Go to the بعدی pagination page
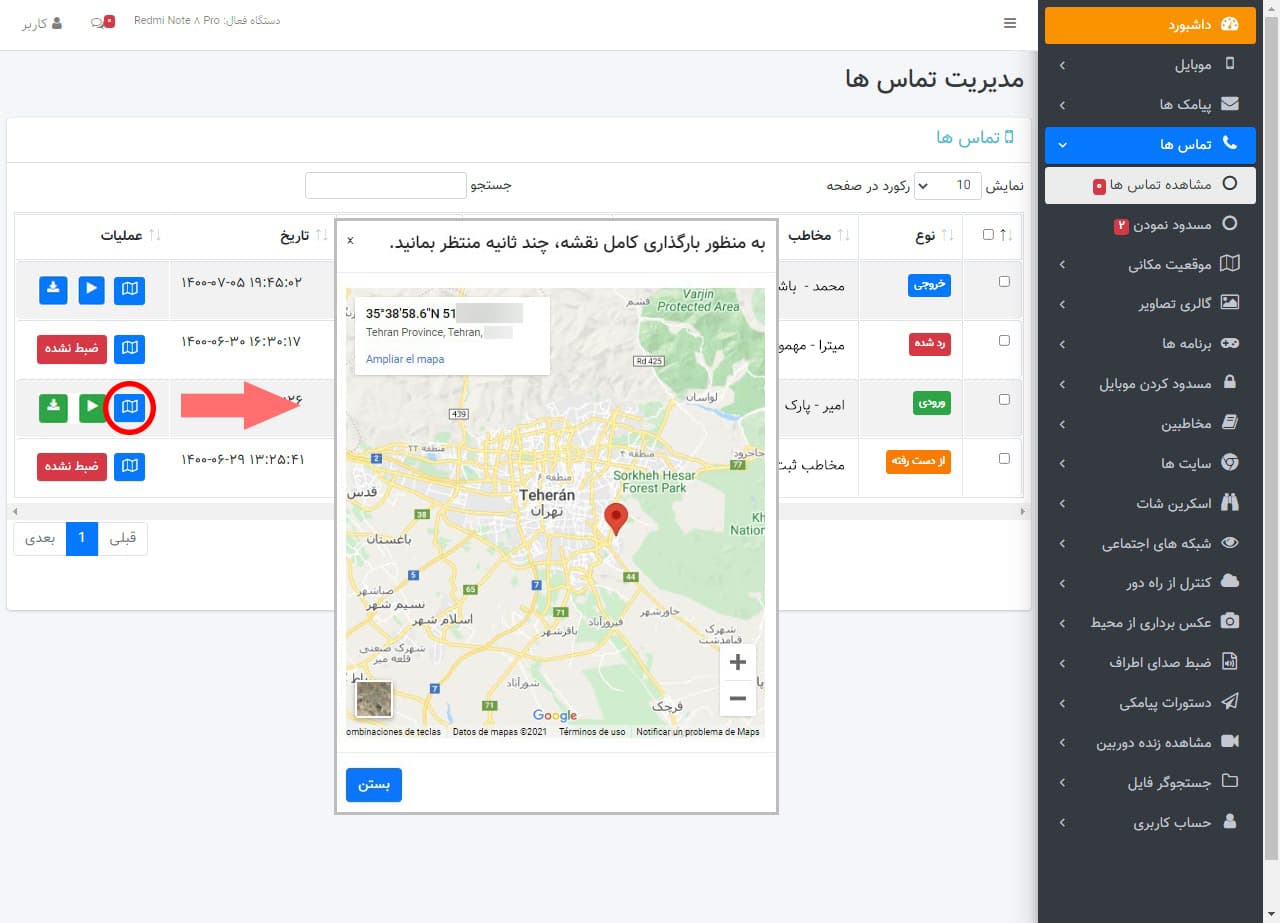Screen dimensions: 1280x923 (40, 538)
